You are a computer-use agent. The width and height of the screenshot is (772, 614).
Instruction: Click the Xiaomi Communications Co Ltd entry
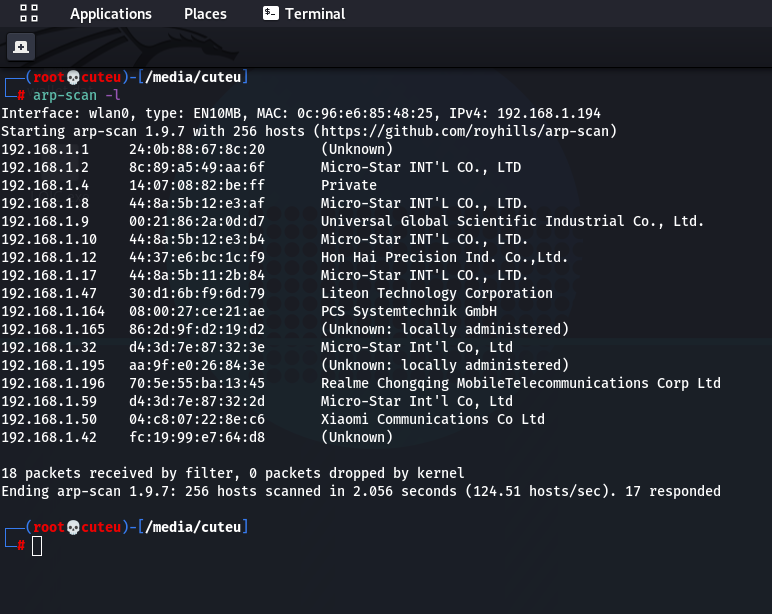[432, 420]
